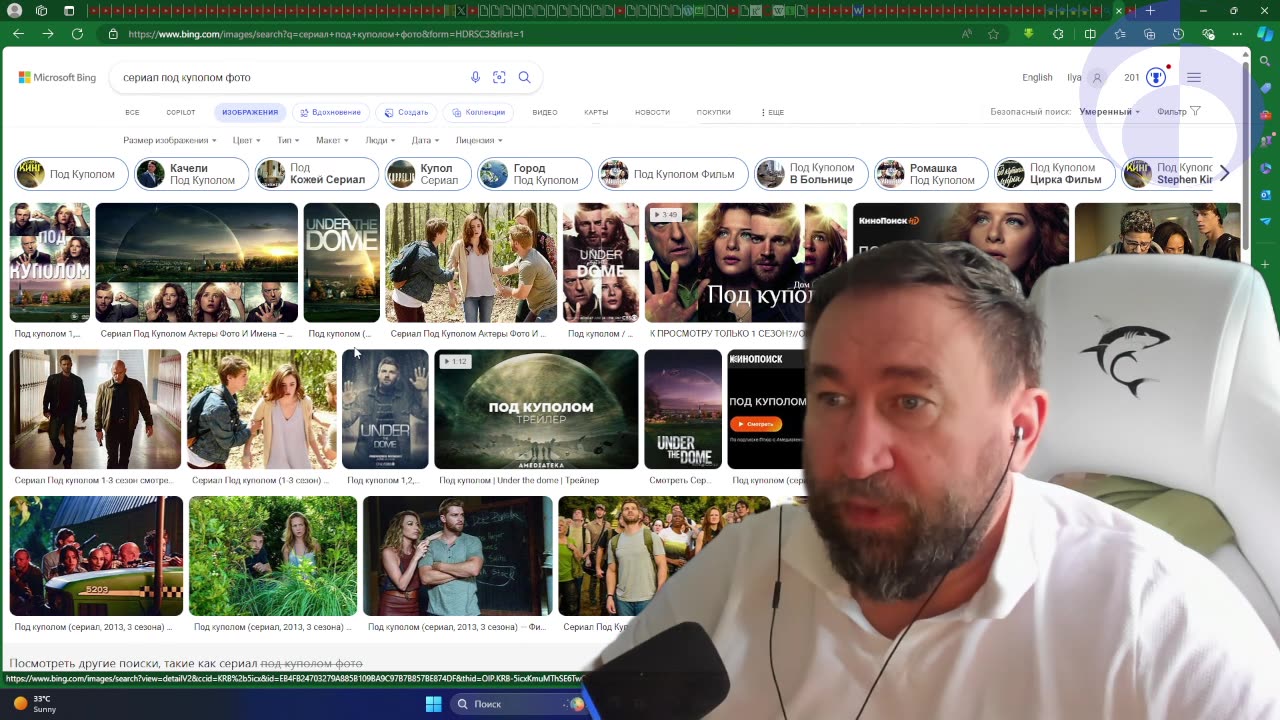Viewport: 1280px width, 720px height.
Task: Select the Купол Сериал suggestion chip
Action: [427, 174]
